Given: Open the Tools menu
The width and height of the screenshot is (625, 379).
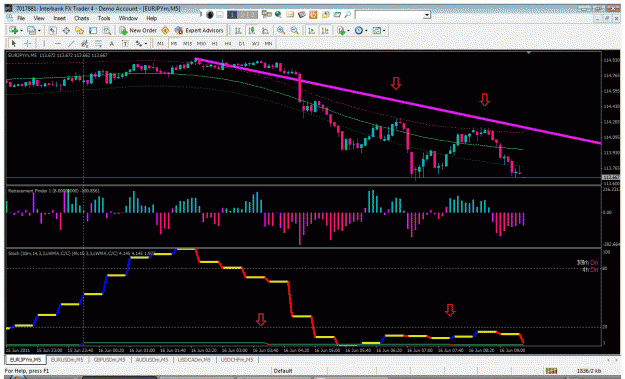Looking at the screenshot, I should pos(104,18).
